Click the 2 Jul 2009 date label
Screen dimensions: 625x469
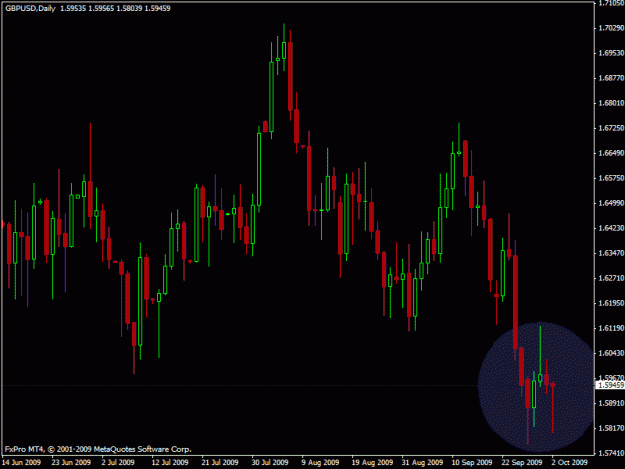pyautogui.click(x=118, y=462)
